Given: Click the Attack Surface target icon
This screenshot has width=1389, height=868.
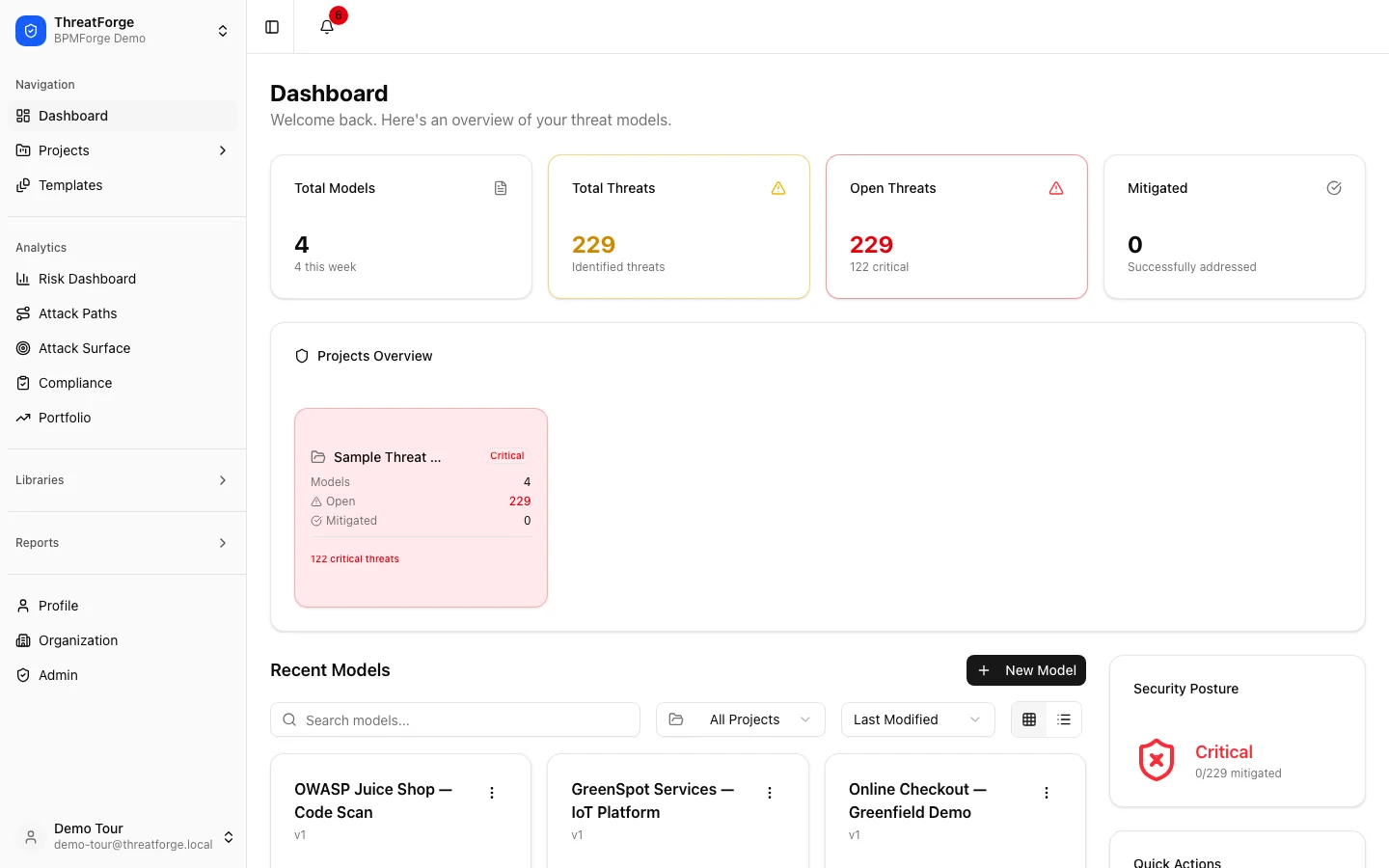Looking at the screenshot, I should click(x=23, y=348).
